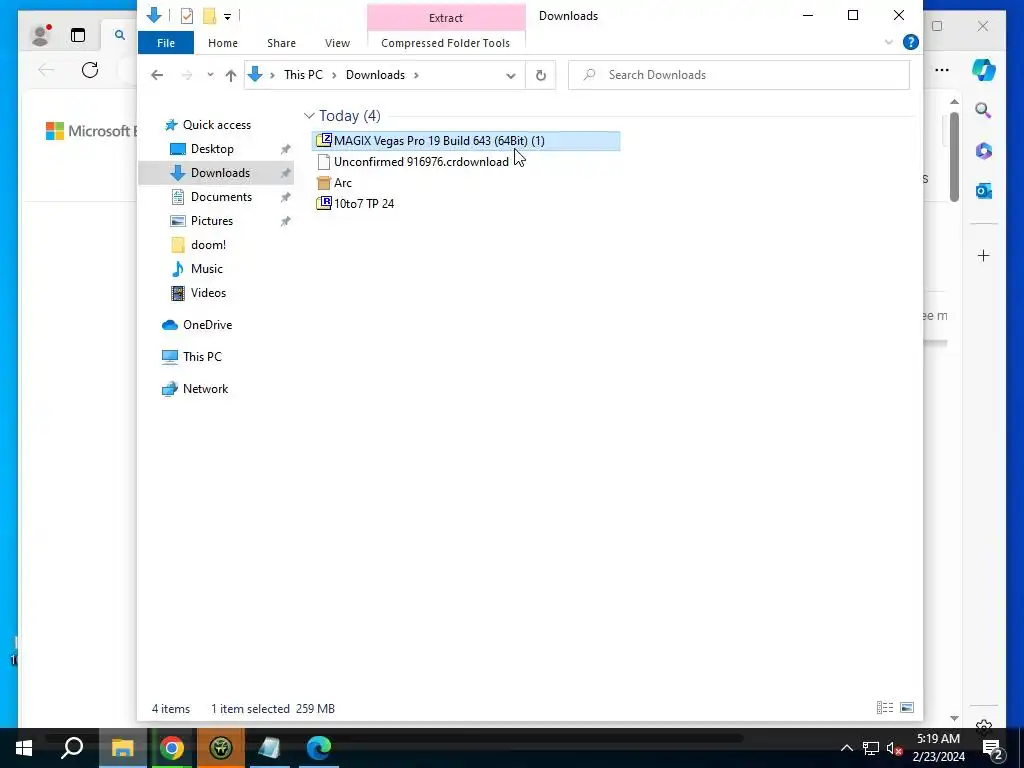This screenshot has width=1024, height=768.
Task: Open Quick access in navigation pane
Action: (216, 125)
